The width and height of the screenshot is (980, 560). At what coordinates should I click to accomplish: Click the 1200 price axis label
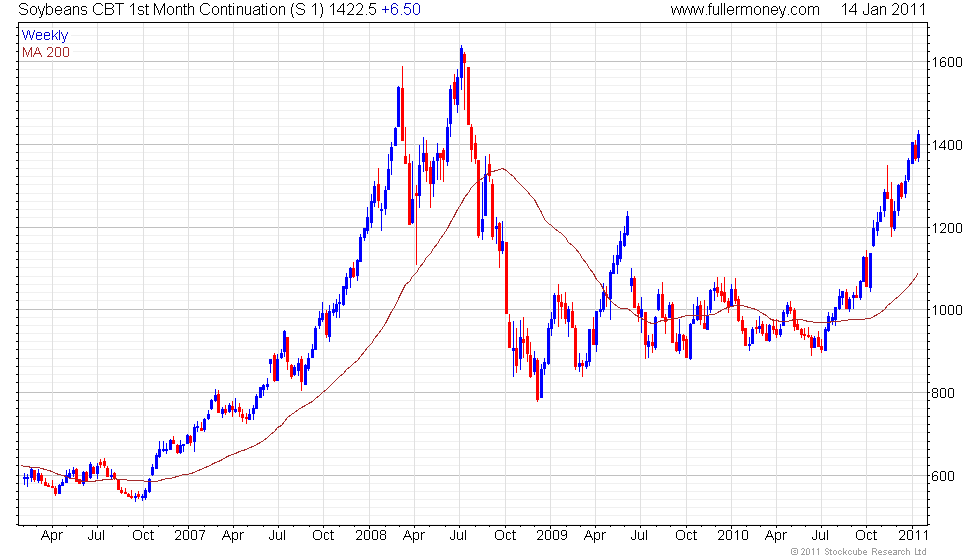pyautogui.click(x=946, y=228)
